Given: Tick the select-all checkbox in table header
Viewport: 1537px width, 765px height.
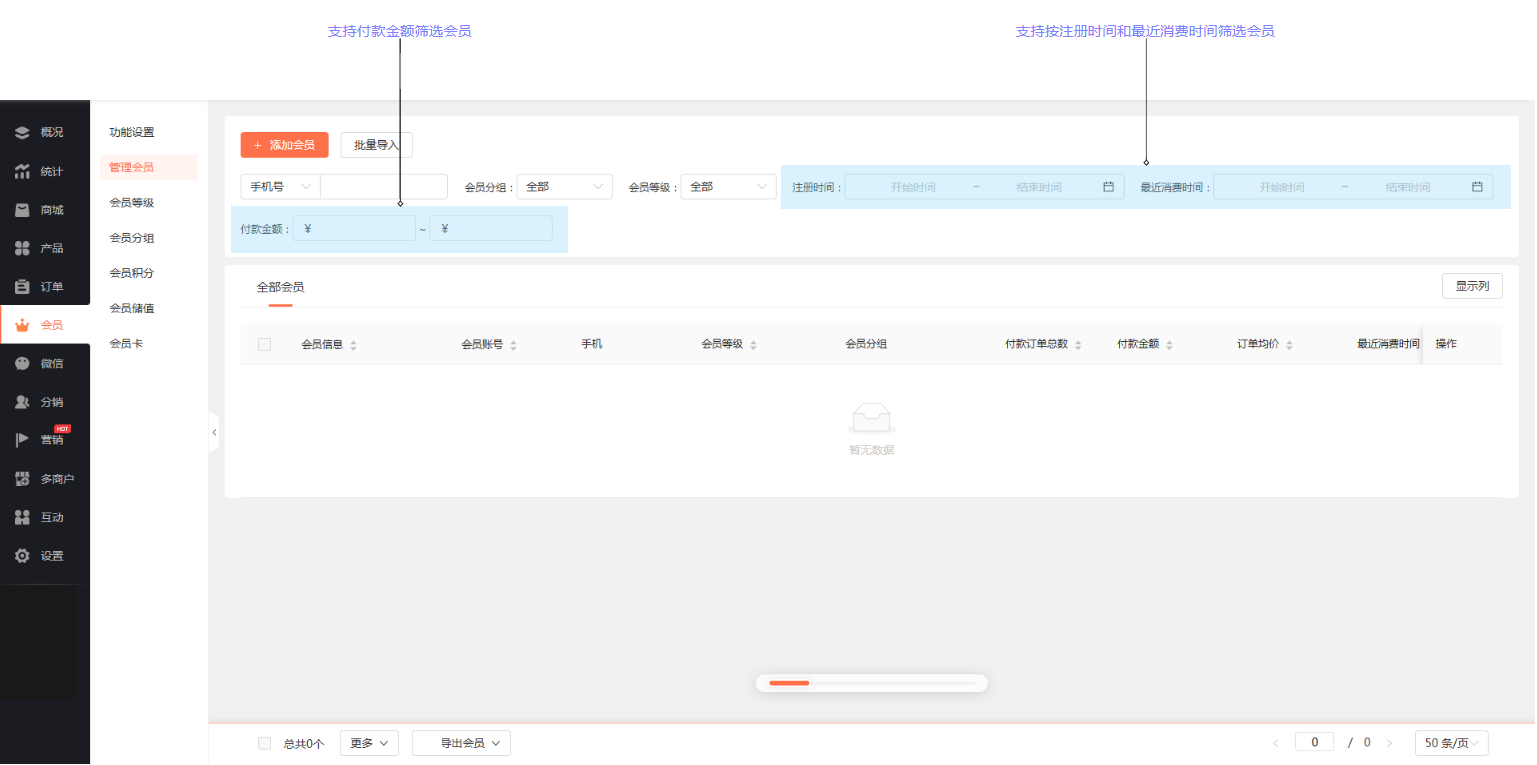Looking at the screenshot, I should [264, 344].
